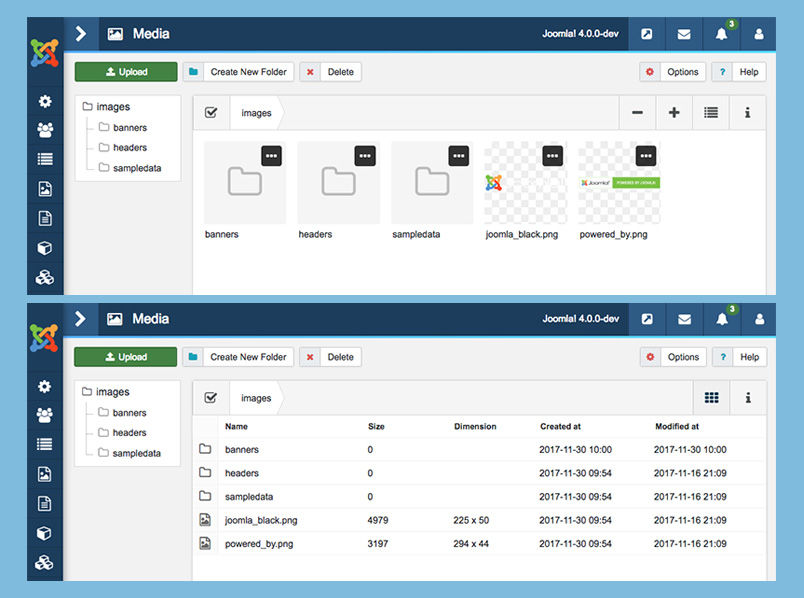The image size is (804, 598).
Task: Open the notifications bell in the thumbnail-view media manager
Action: tap(721, 34)
